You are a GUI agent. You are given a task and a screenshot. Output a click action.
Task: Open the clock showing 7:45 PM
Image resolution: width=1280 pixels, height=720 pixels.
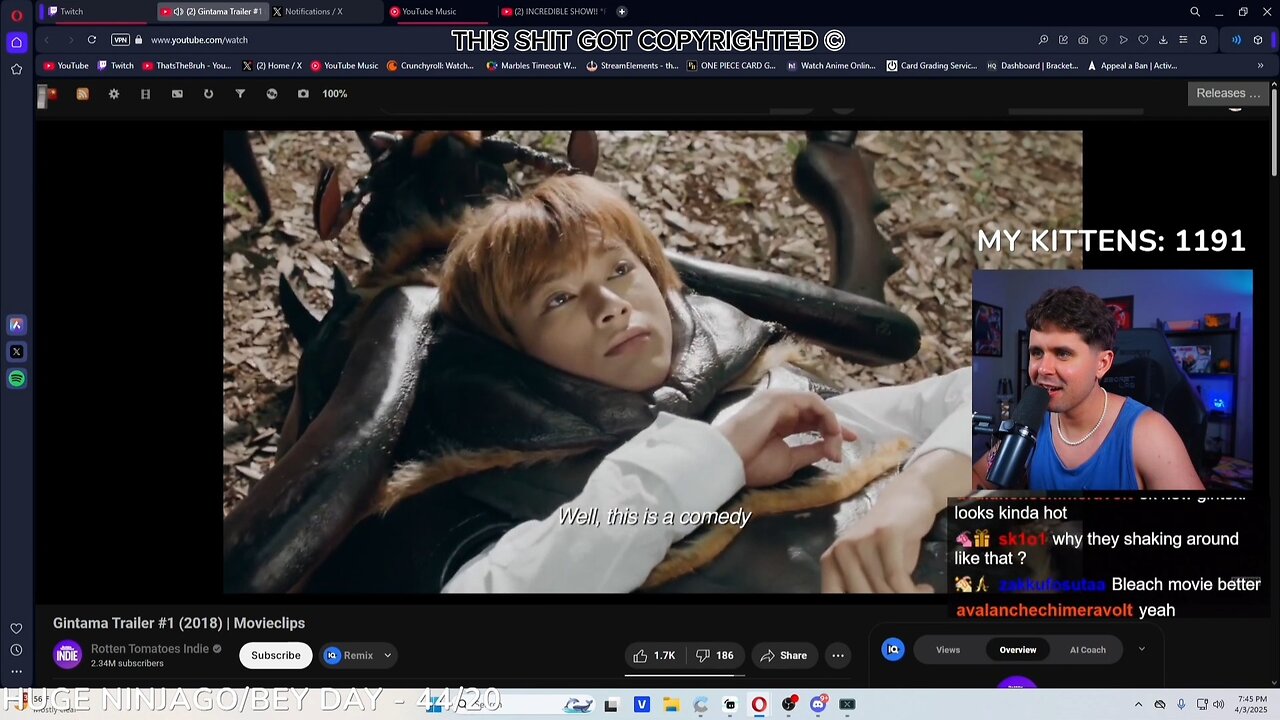point(1251,704)
